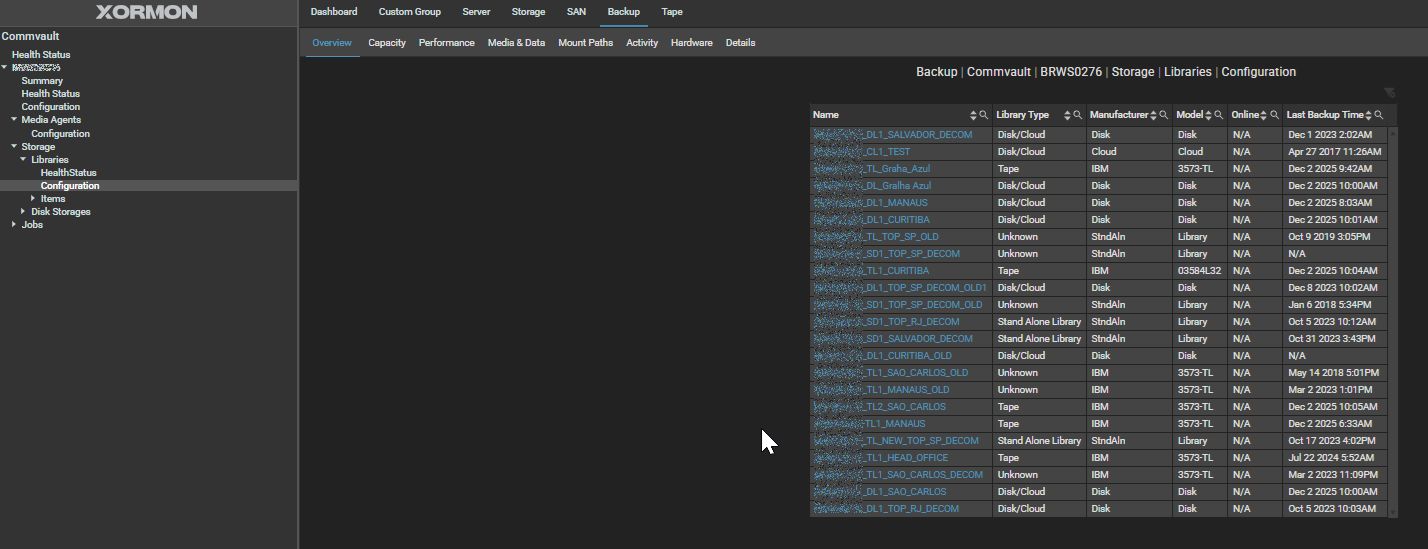Screen dimensions: 1428x549
Task: Click the Last Backup Time search icon
Action: coord(1379,115)
